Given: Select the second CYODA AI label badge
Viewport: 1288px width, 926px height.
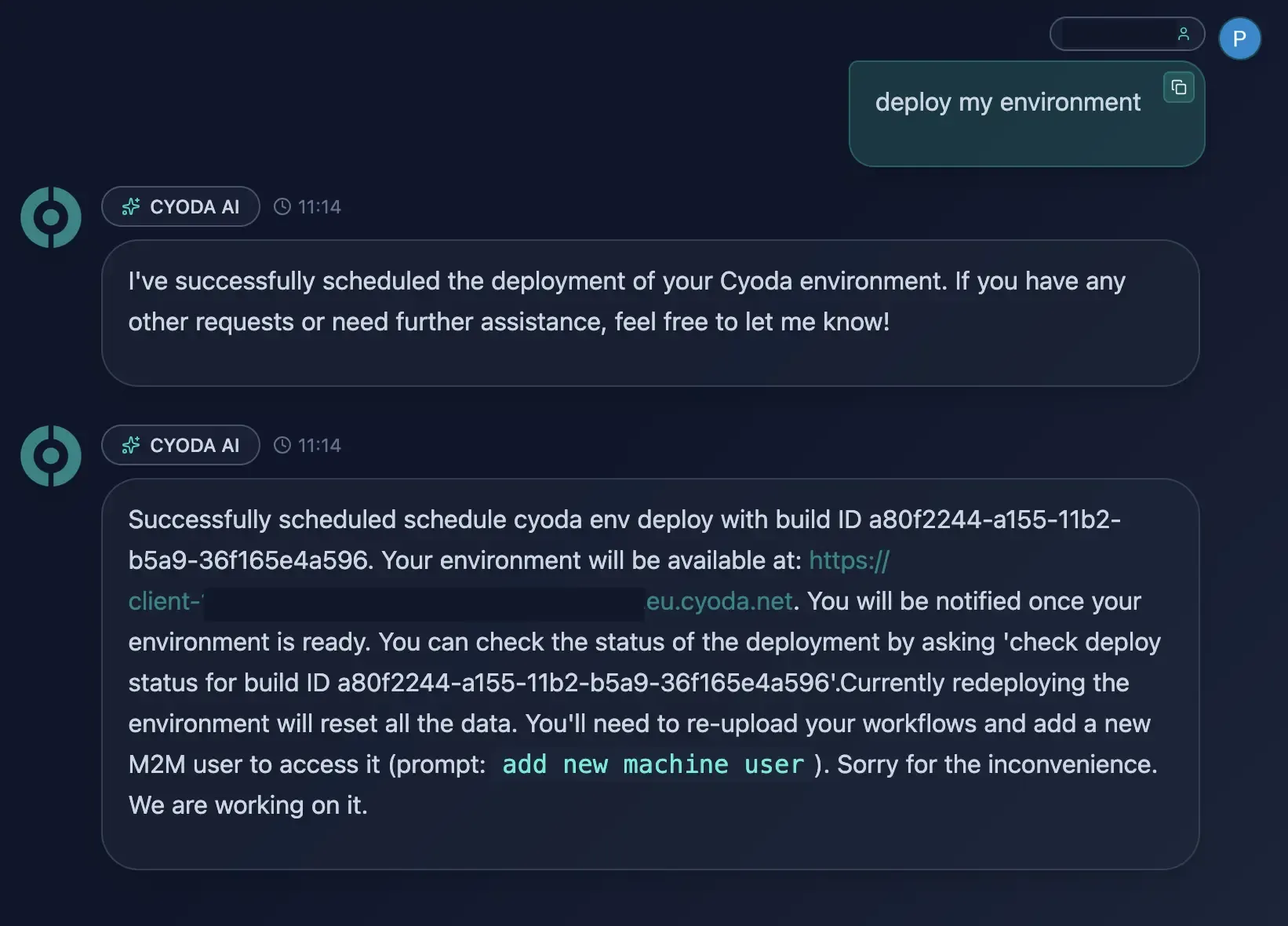Looking at the screenshot, I should coord(180,445).
